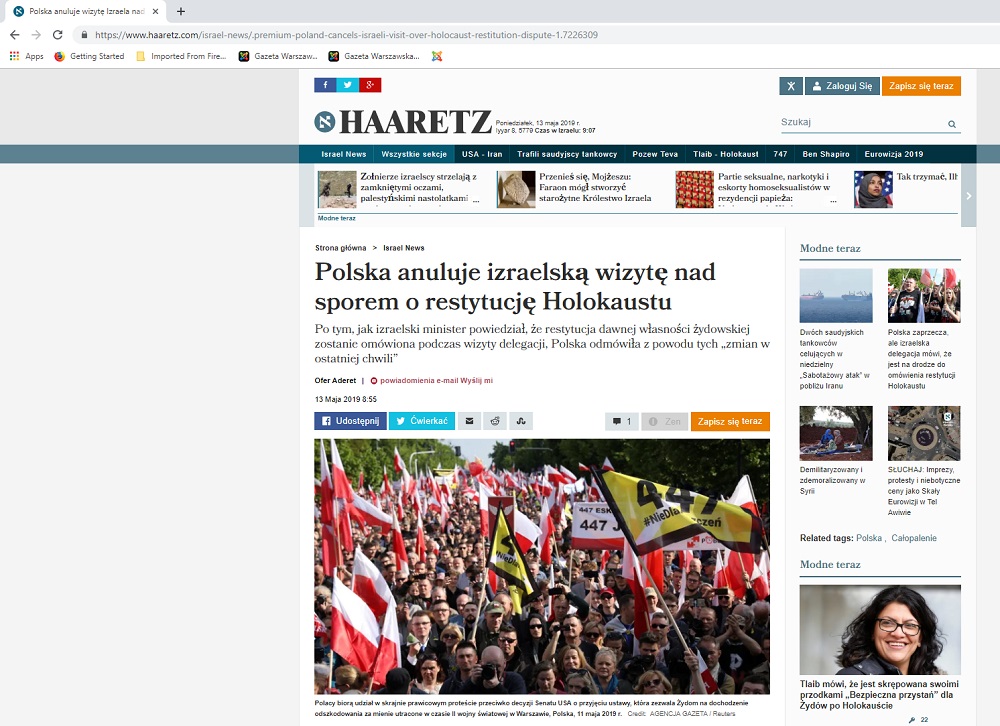Click the Google+ icon in the top bar
Screen dimensions: 1000x726
pyautogui.click(x=370, y=85)
